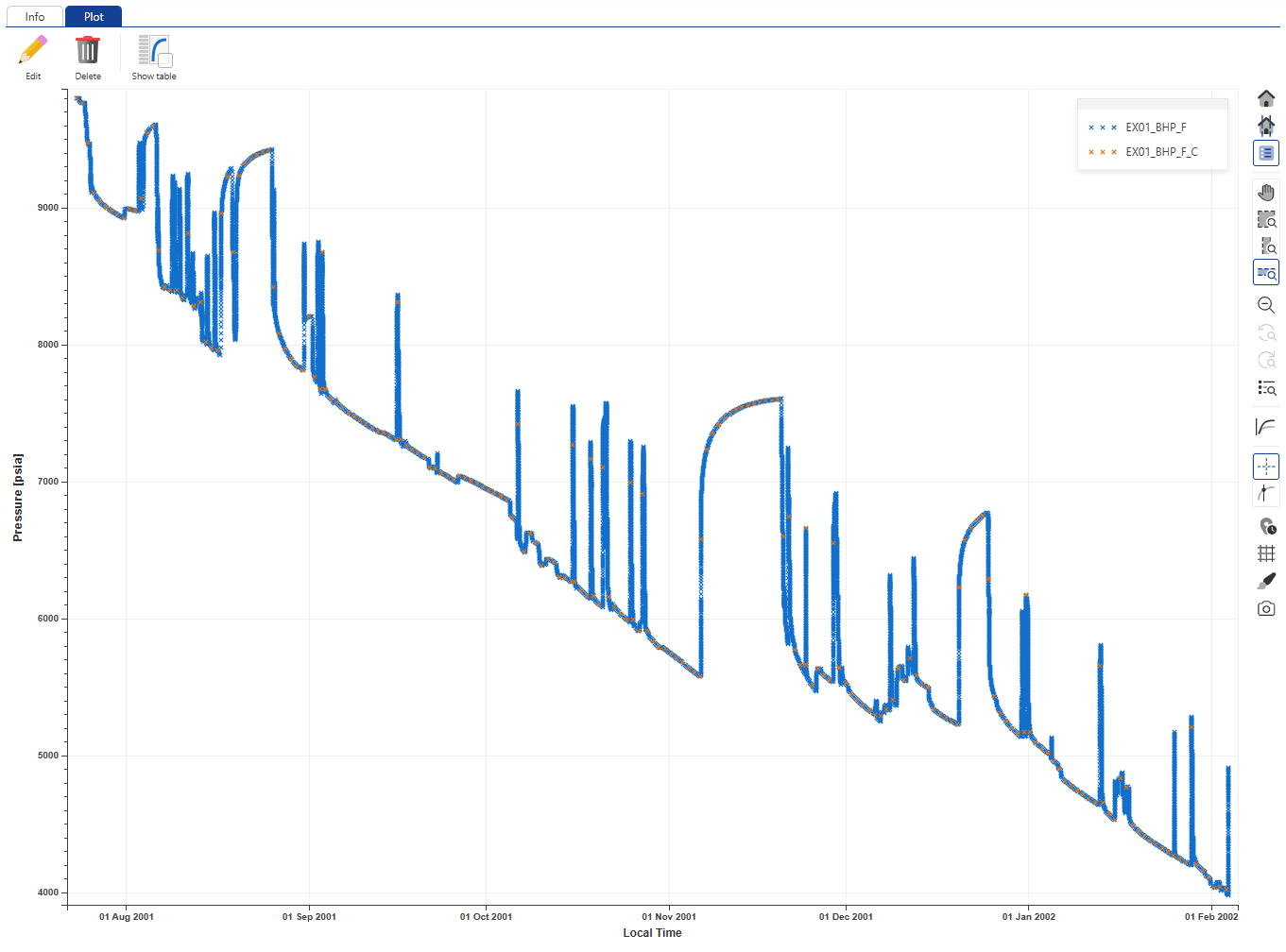Viewport: 1286px width, 952px height.
Task: Click EX01_BHP_F_C legend entry
Action: point(1160,152)
